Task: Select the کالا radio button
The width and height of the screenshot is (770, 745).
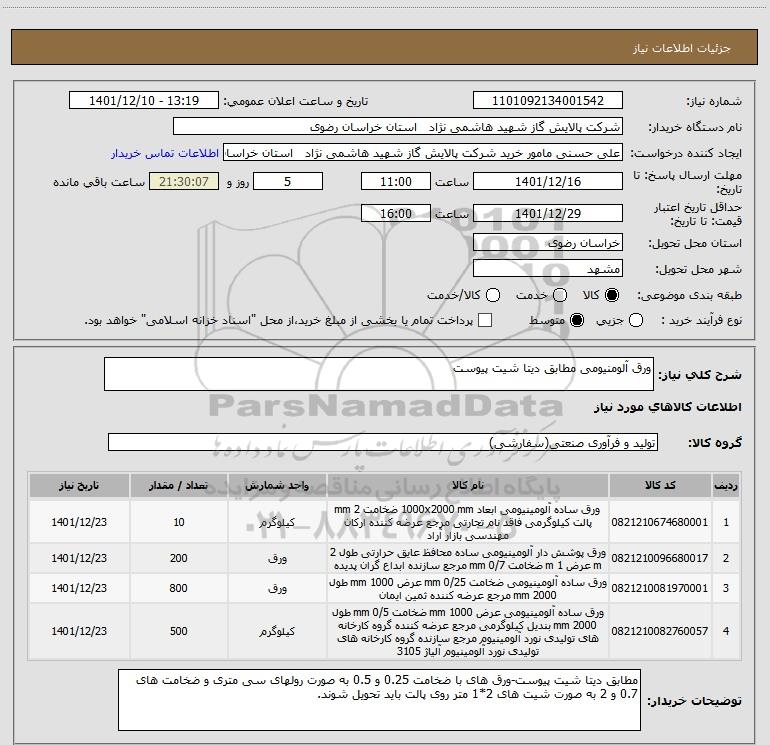Action: click(x=612, y=295)
